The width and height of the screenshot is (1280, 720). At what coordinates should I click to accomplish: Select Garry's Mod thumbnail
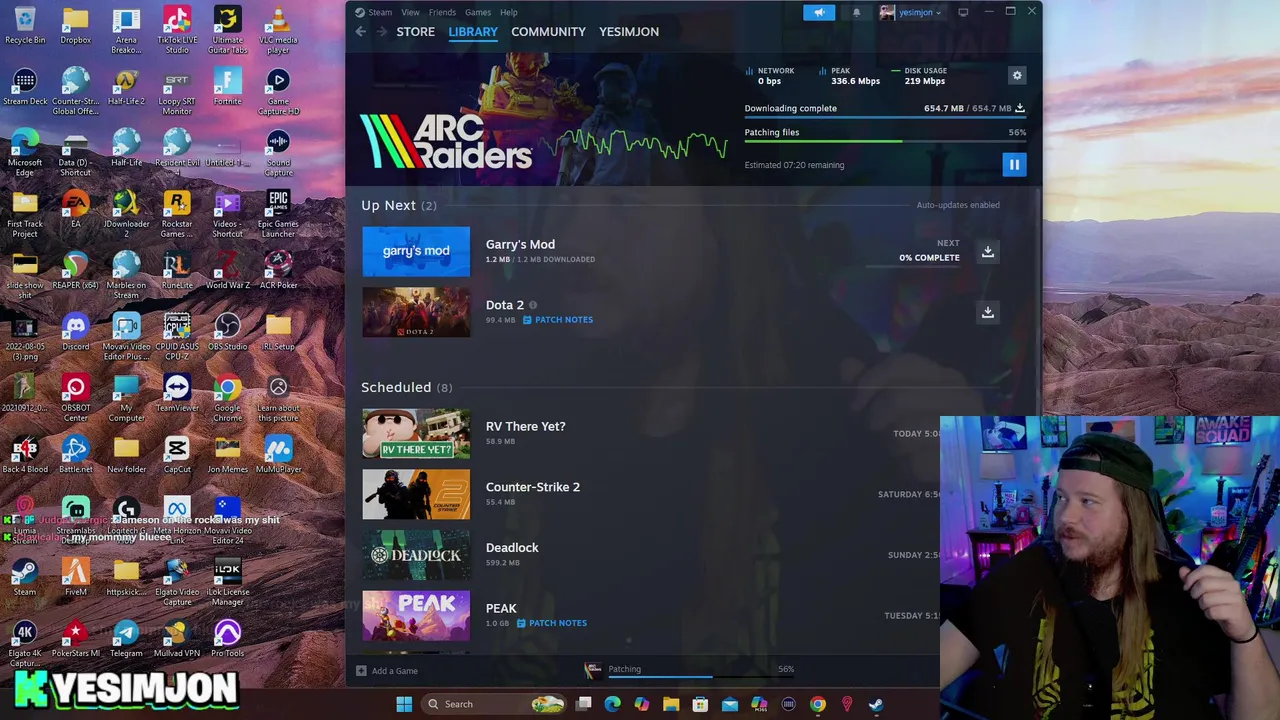[416, 251]
